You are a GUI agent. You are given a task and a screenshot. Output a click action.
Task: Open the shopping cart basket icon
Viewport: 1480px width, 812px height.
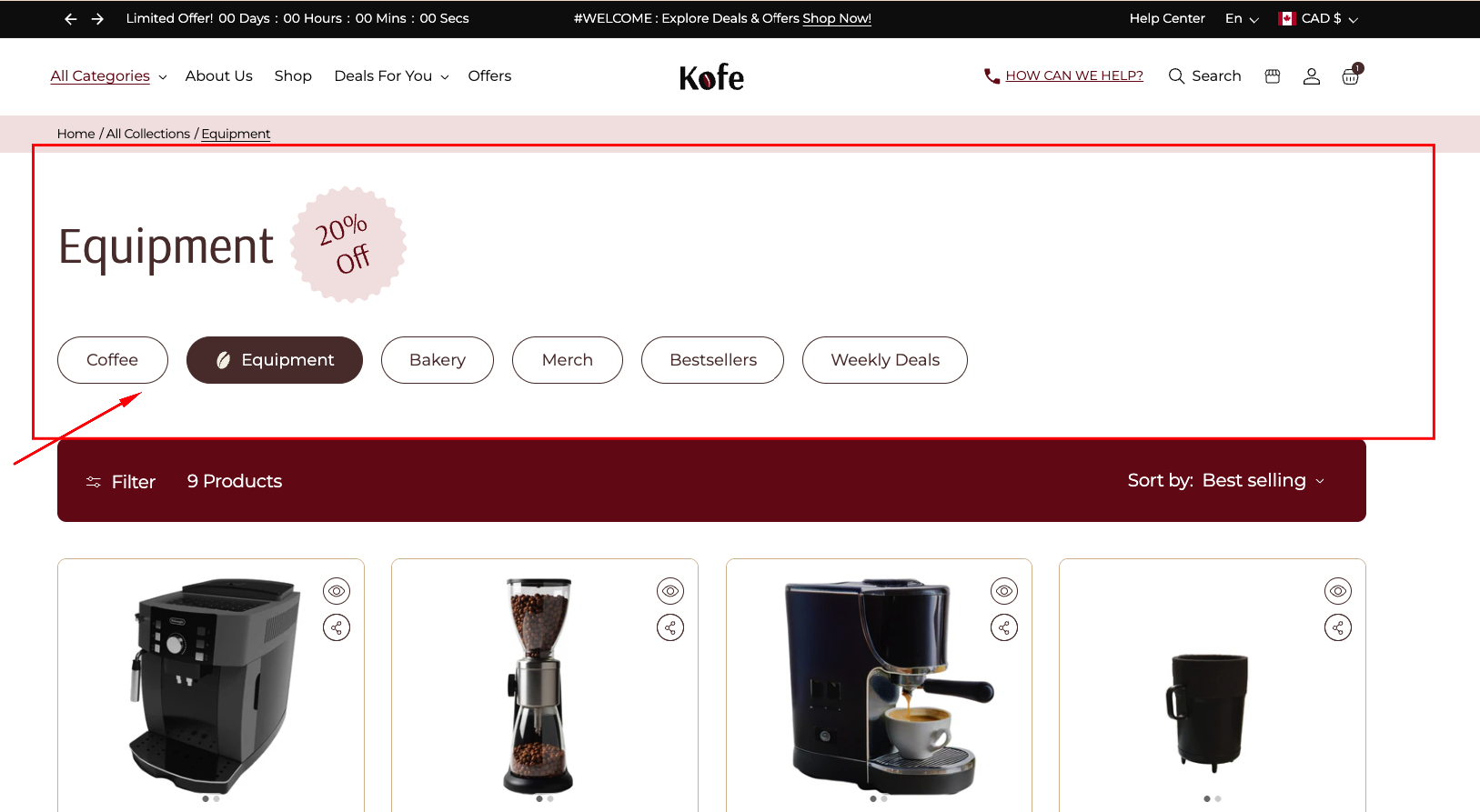[x=1351, y=76]
